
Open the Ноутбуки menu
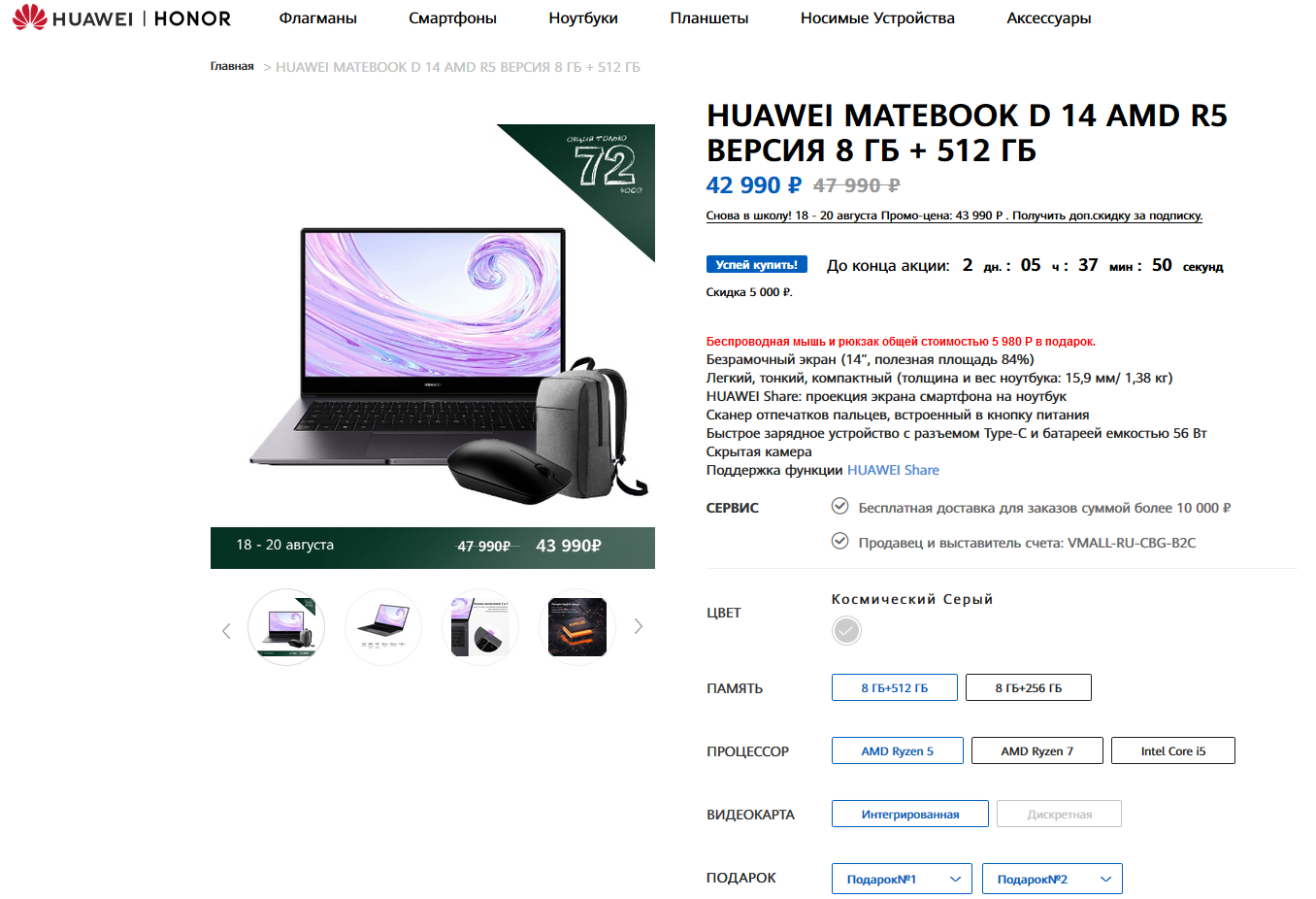[x=583, y=18]
